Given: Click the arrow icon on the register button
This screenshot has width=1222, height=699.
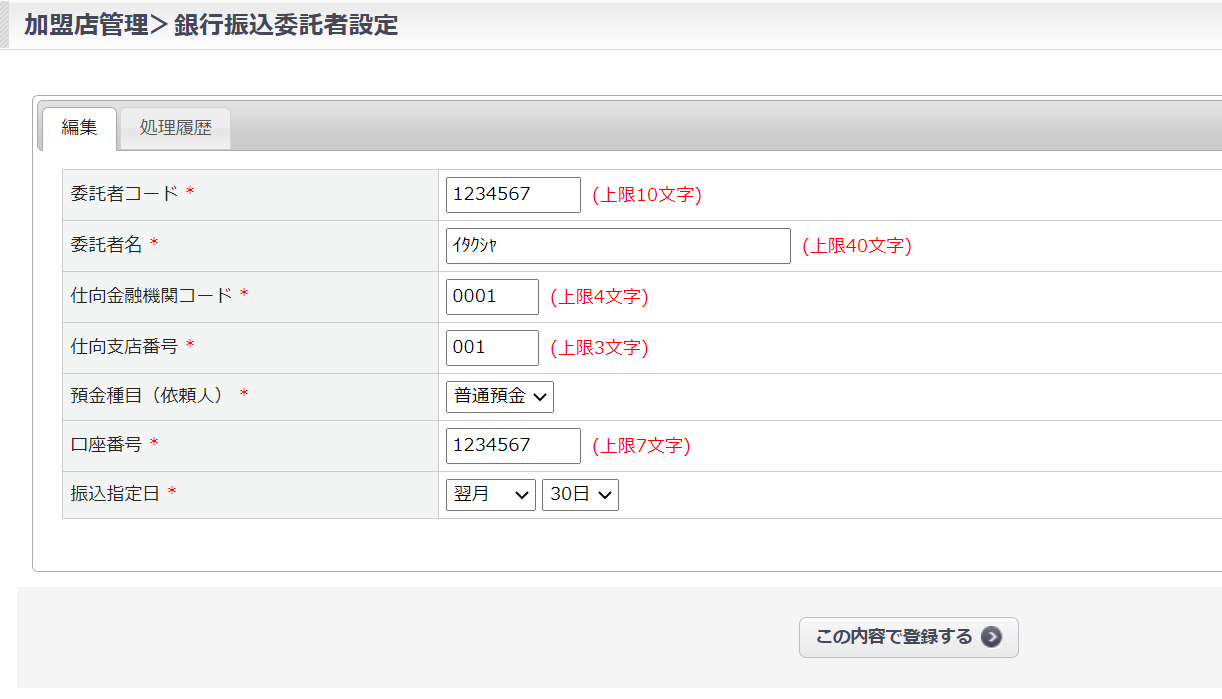Looking at the screenshot, I should pos(991,637).
